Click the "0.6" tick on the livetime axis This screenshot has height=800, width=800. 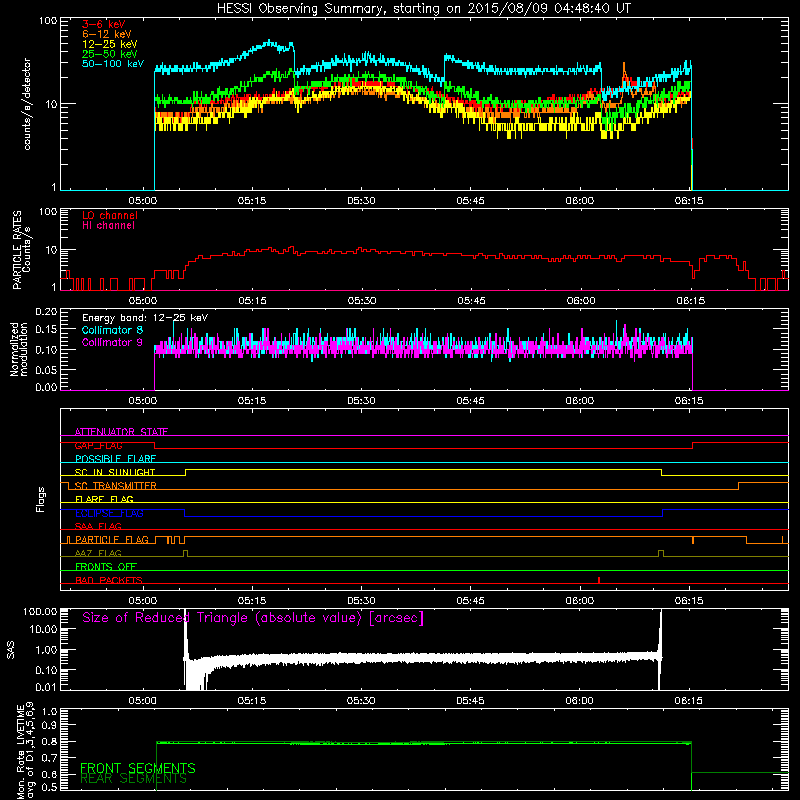[x=49, y=774]
